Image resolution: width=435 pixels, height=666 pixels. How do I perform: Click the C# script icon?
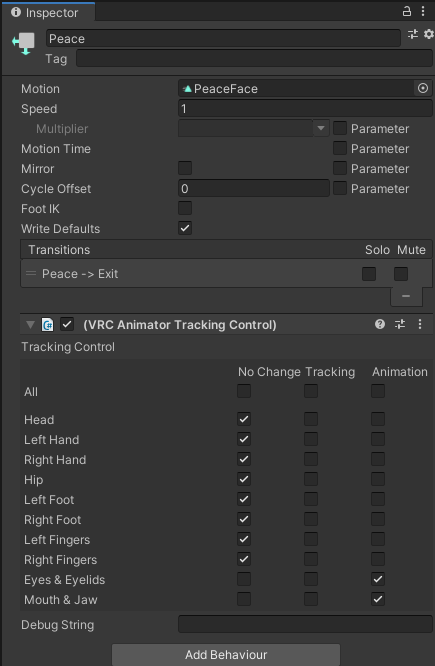coord(48,325)
